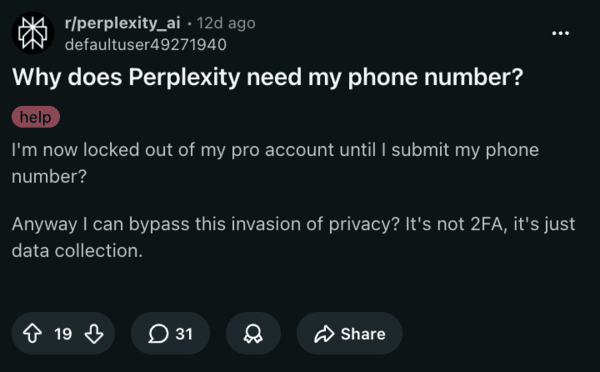Downvote the post with the down arrow

94,333
